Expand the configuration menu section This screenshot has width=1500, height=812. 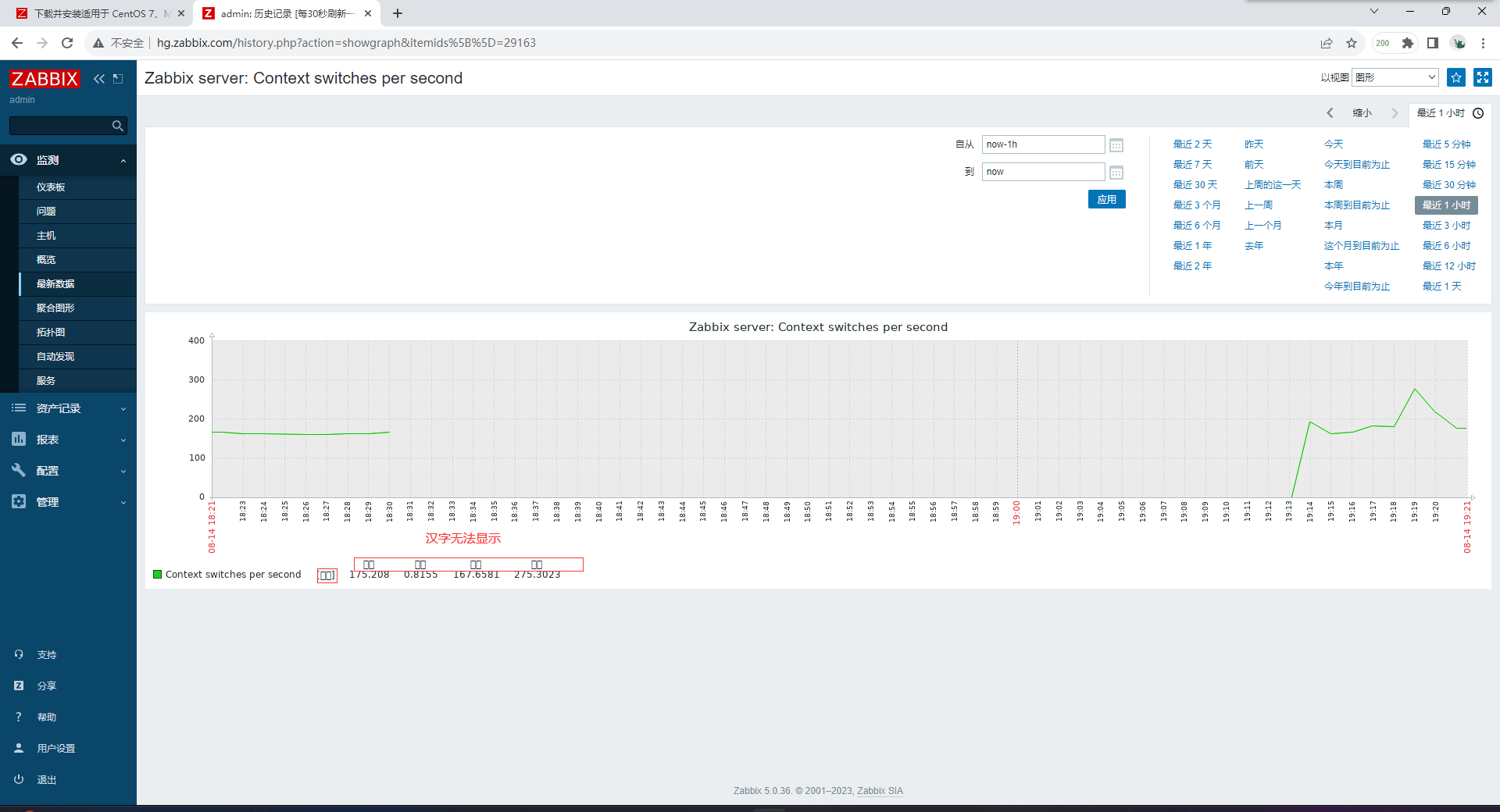tap(123, 471)
